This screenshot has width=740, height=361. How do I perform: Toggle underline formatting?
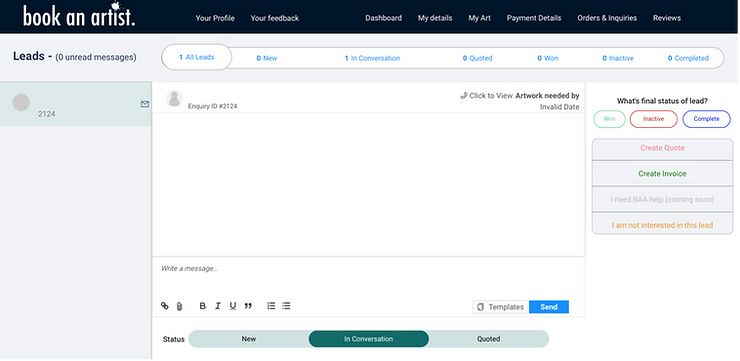pos(233,306)
